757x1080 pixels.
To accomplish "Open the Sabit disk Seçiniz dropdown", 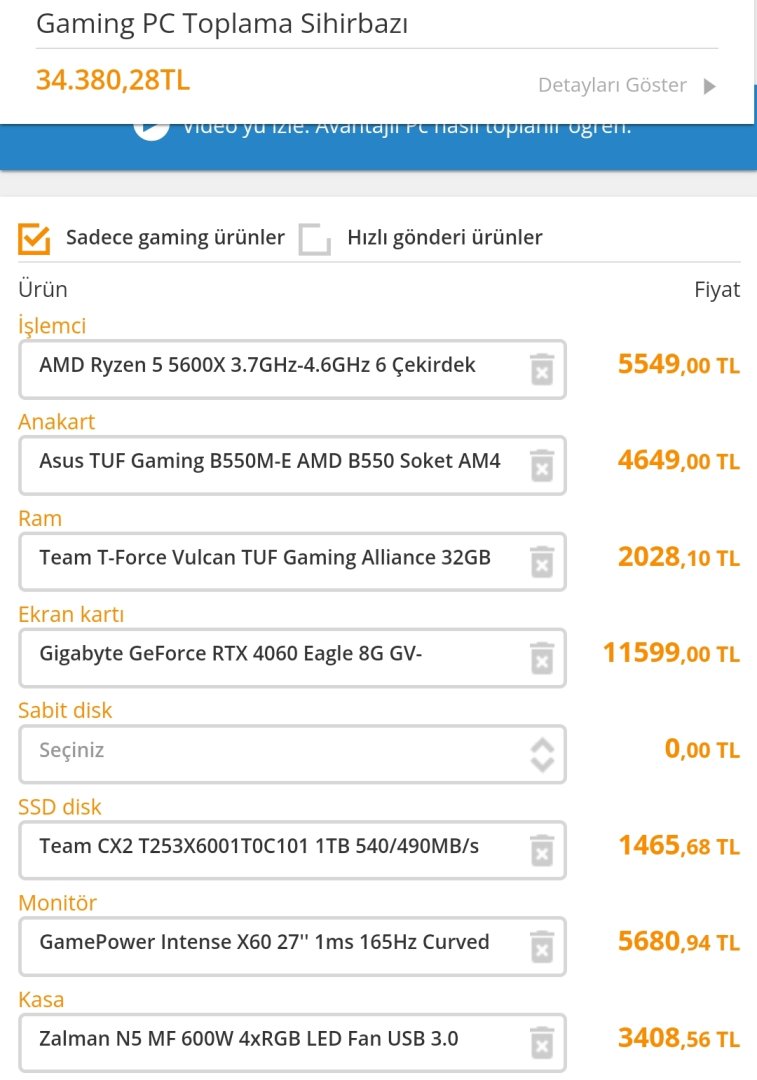I will (x=293, y=754).
